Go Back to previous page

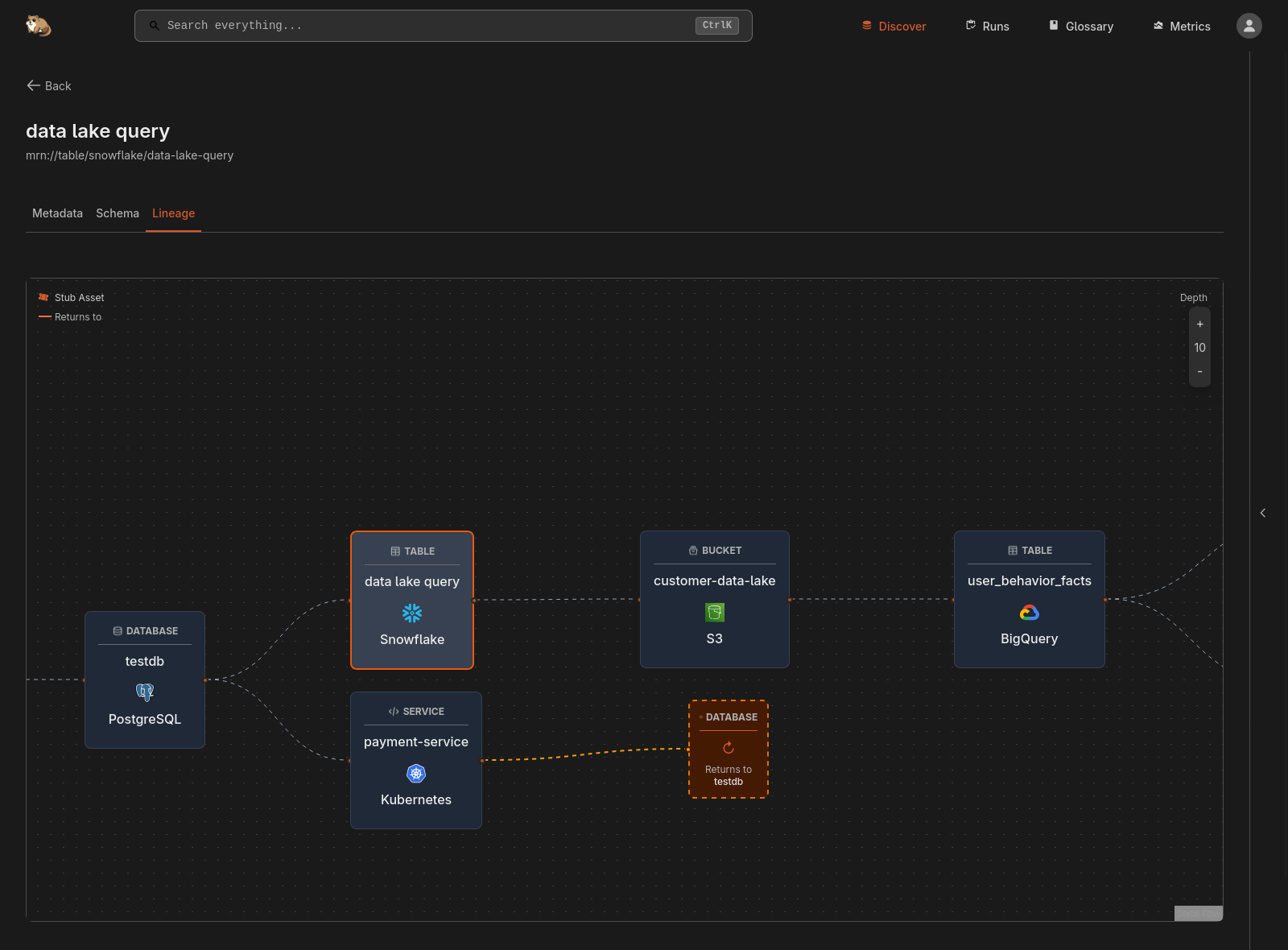pos(49,86)
